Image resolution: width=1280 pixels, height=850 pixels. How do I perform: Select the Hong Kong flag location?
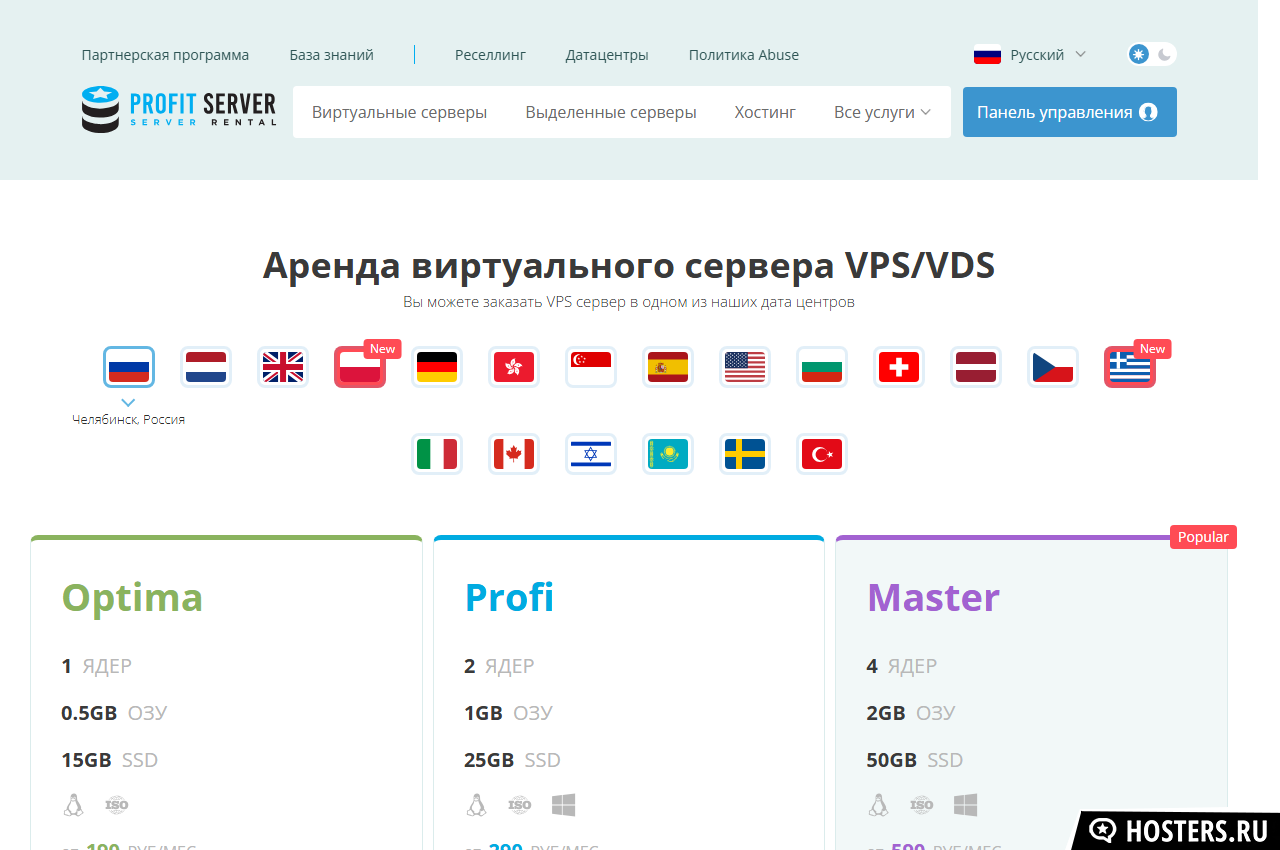514,367
